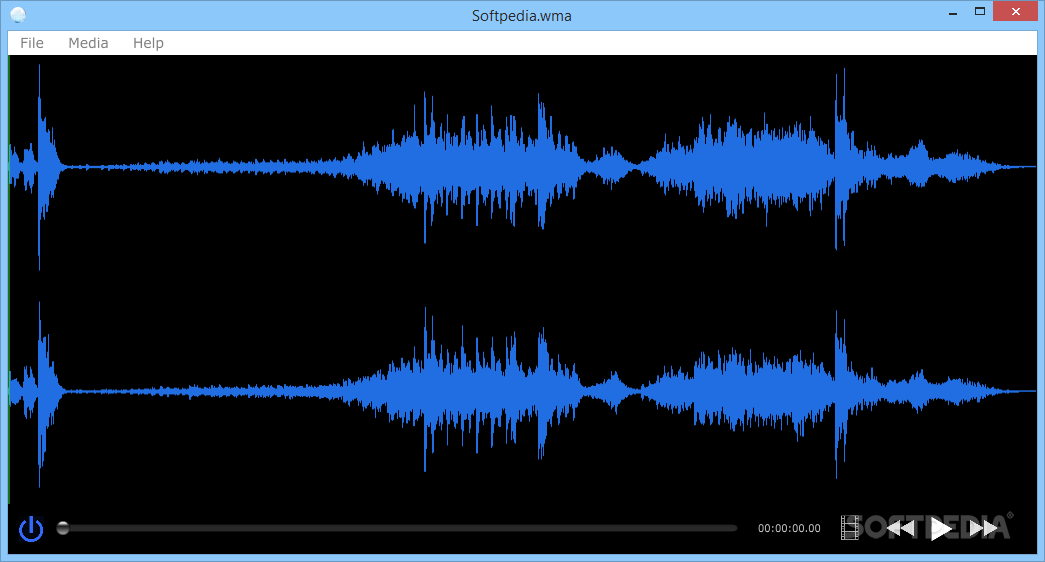Screen dimensions: 1045x562
Task: Start playback with the play button
Action: (x=941, y=529)
